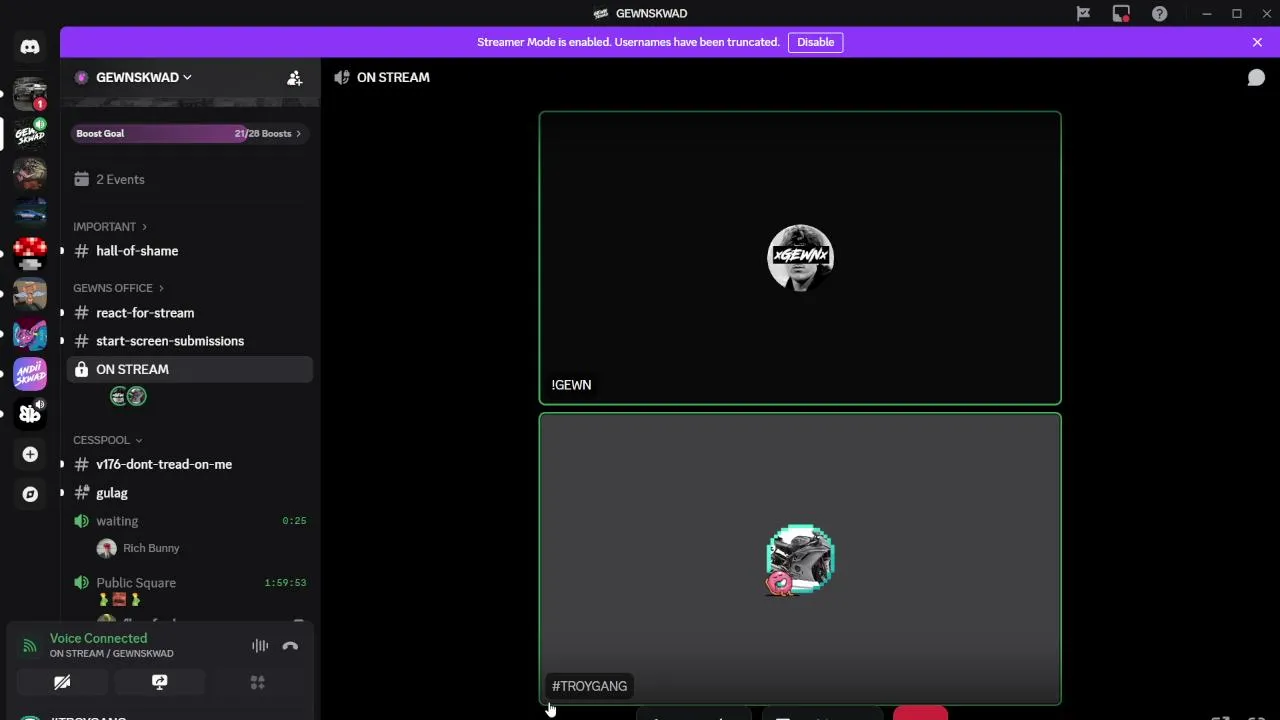
Task: Open the help question mark icon
Action: point(1159,13)
